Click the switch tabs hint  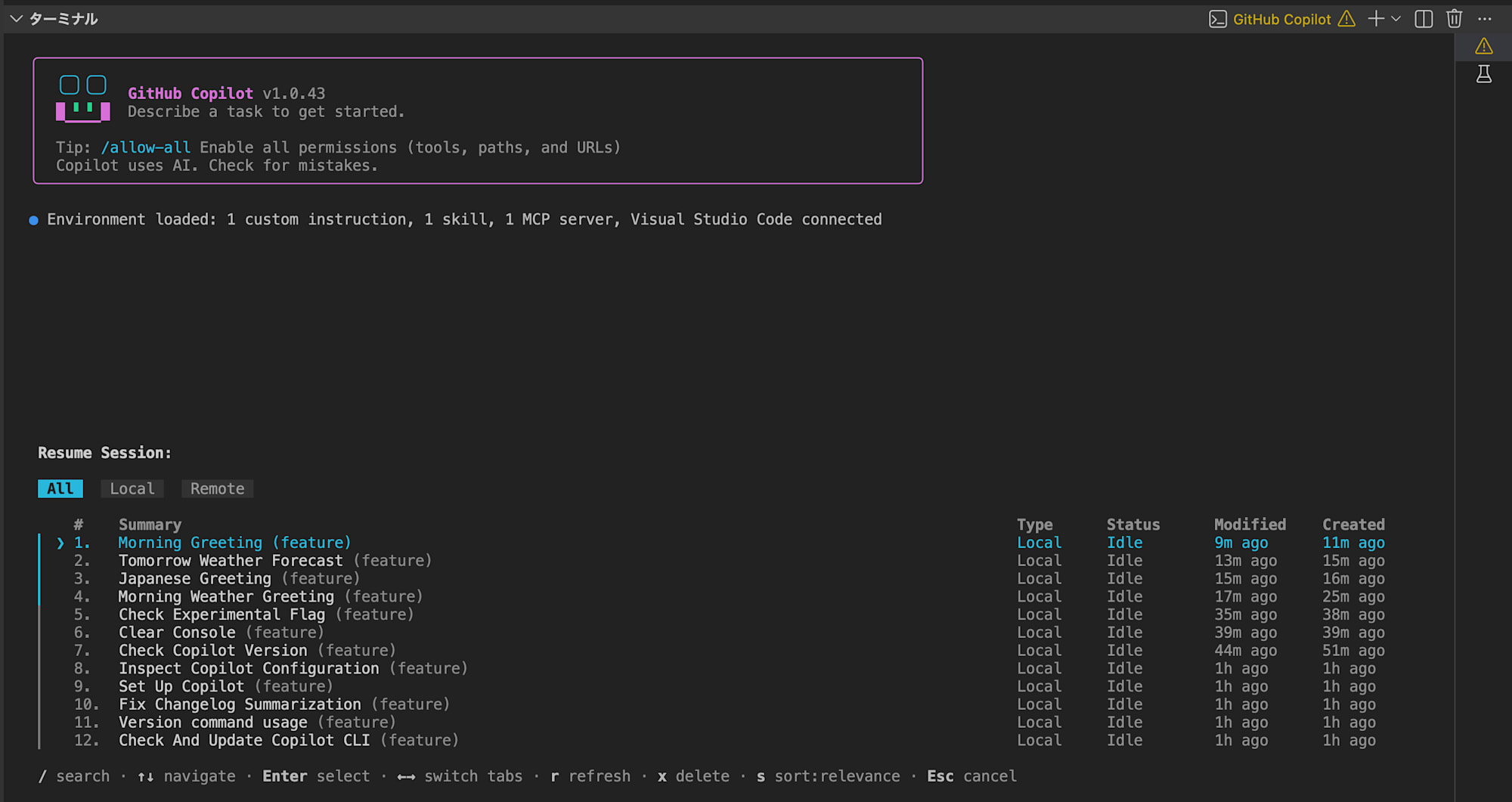pos(460,776)
